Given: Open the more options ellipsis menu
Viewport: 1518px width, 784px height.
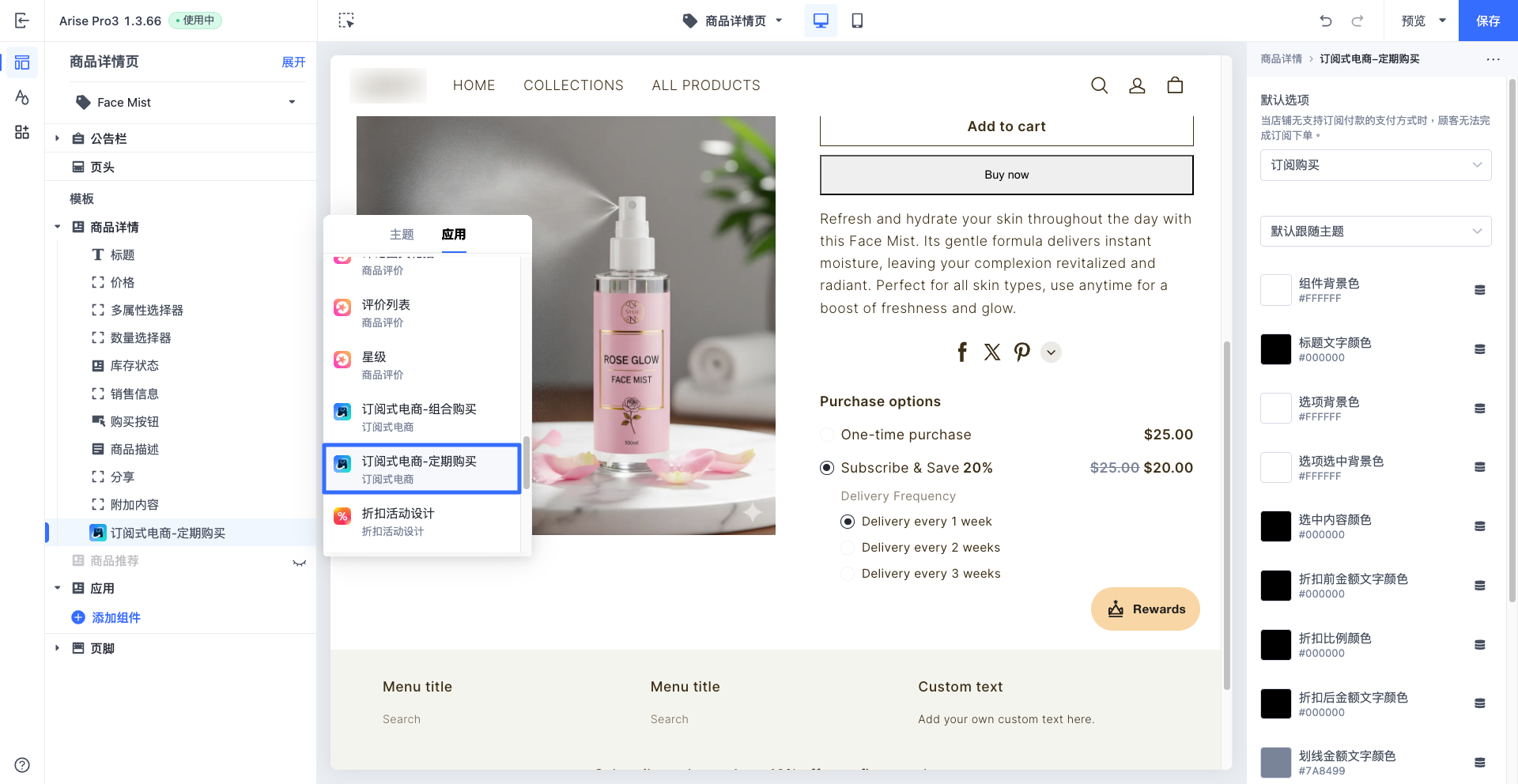Looking at the screenshot, I should pyautogui.click(x=1493, y=59).
